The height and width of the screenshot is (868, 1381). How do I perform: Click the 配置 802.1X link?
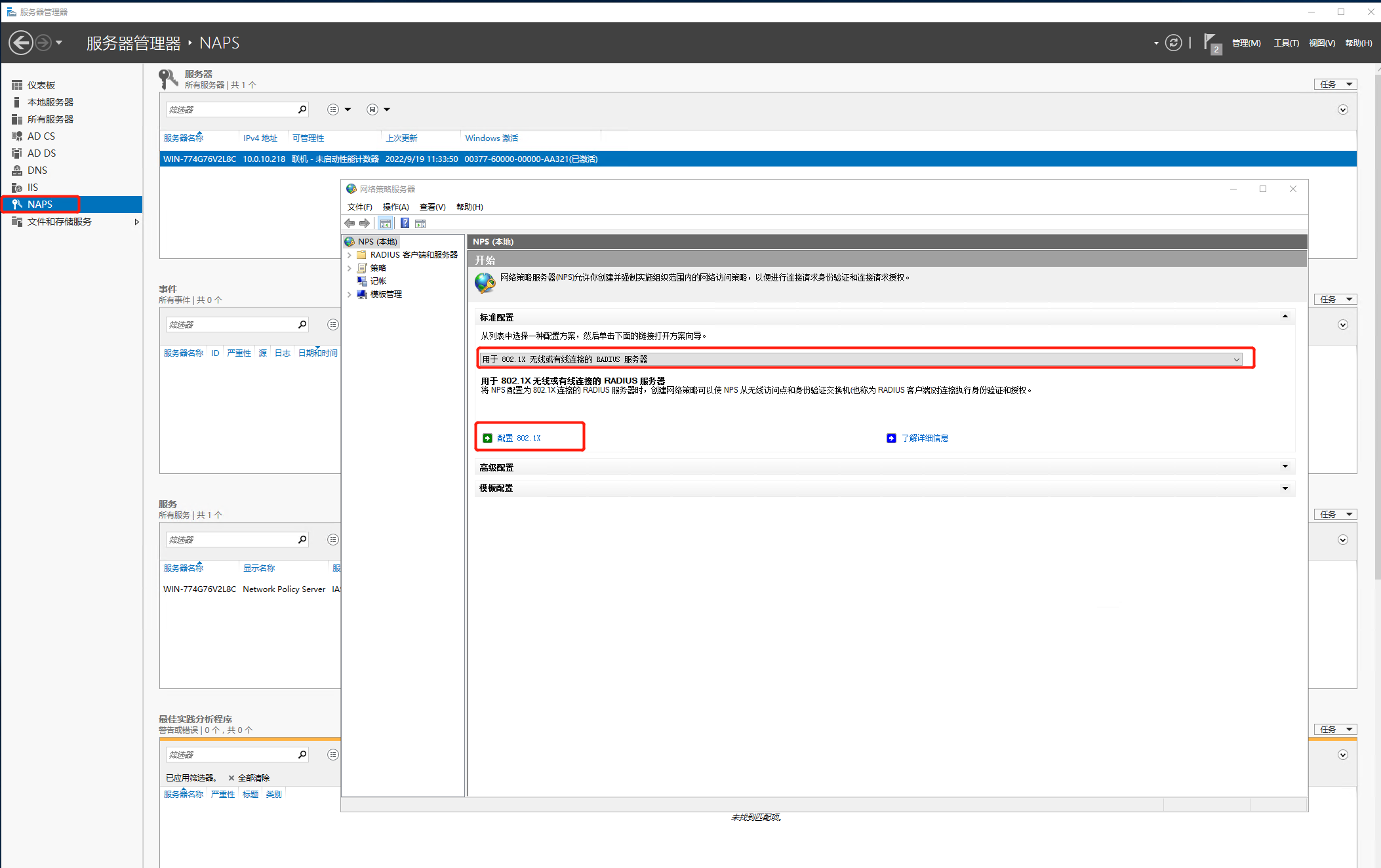tap(518, 438)
